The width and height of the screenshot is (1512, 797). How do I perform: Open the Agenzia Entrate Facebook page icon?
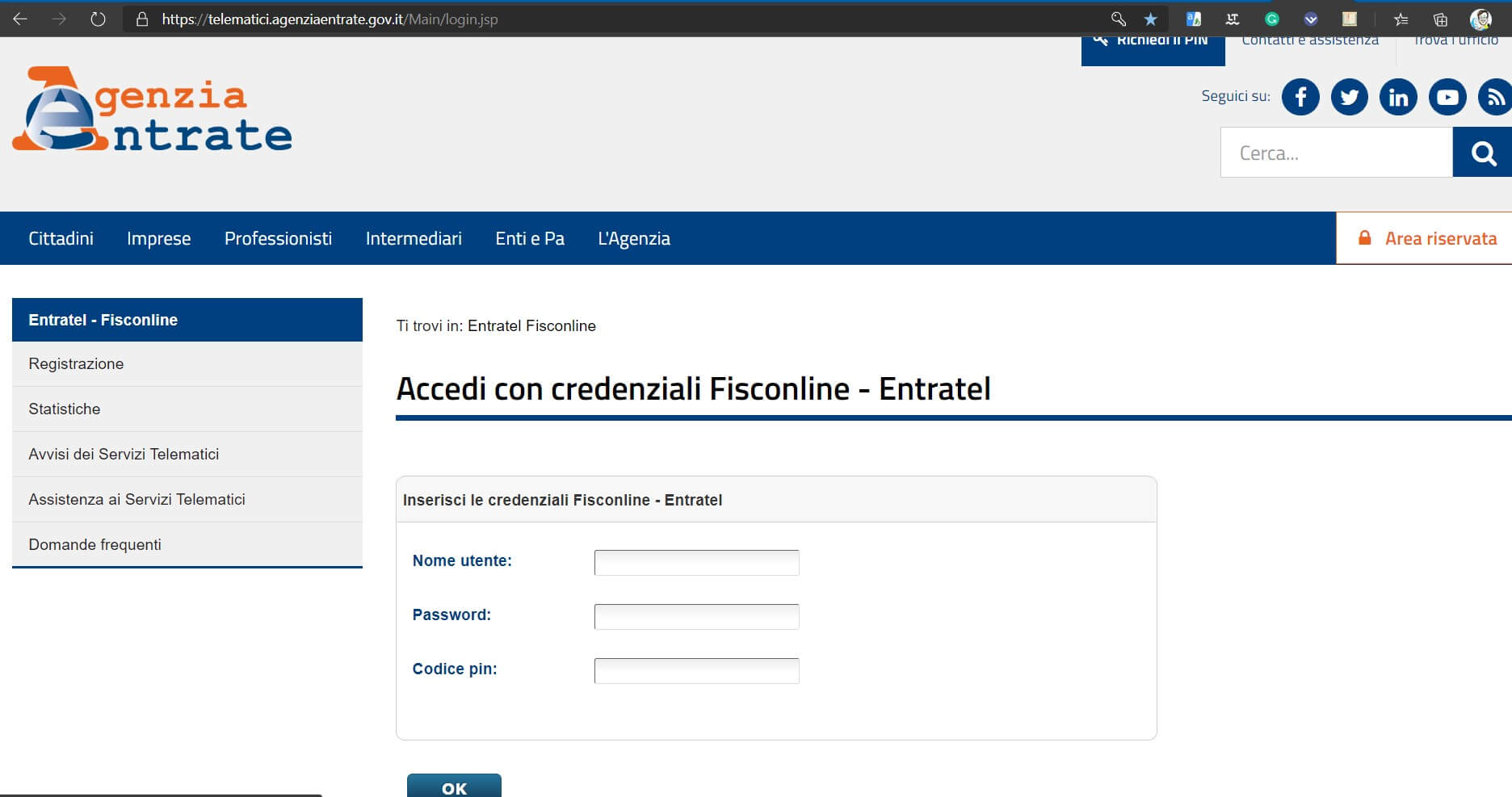click(x=1300, y=98)
